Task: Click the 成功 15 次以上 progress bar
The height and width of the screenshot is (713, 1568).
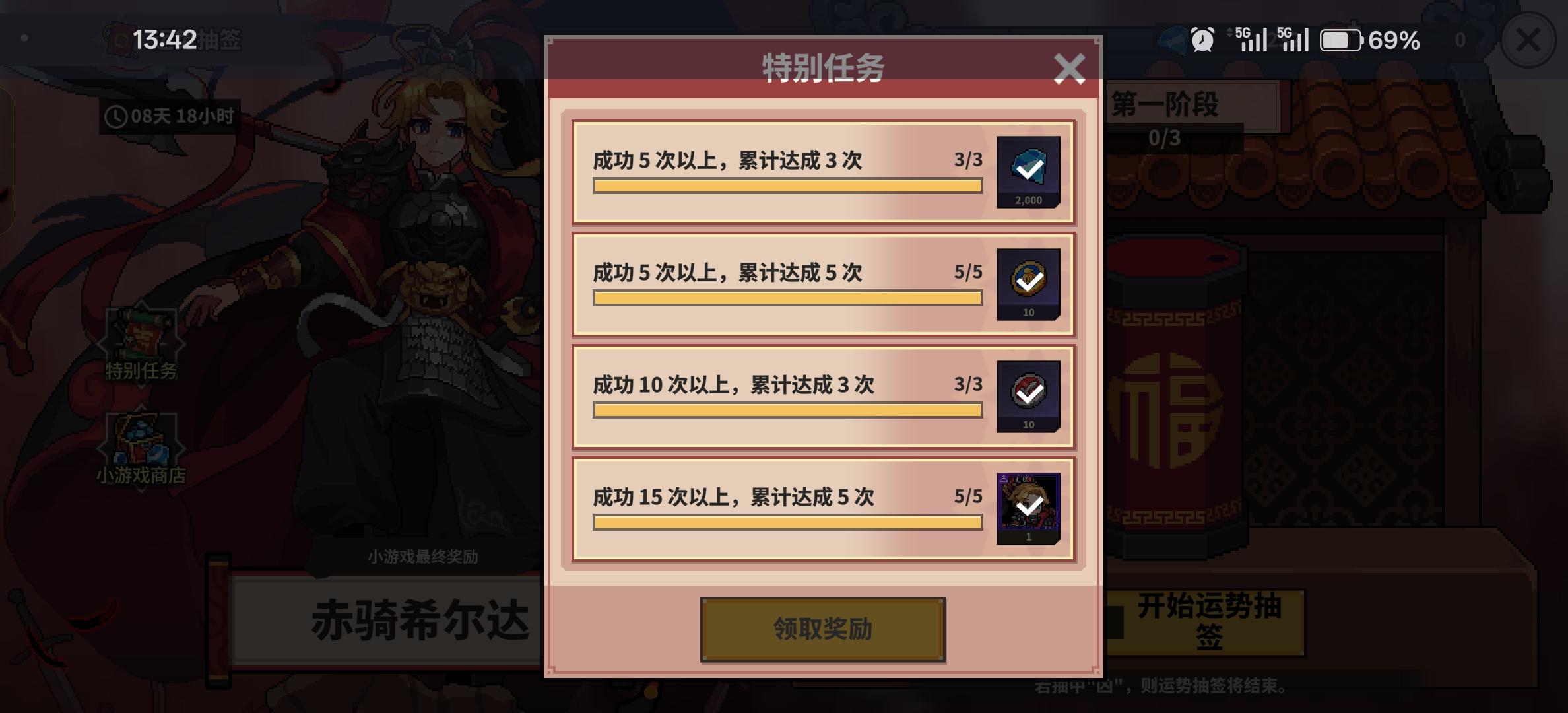Action: click(787, 522)
